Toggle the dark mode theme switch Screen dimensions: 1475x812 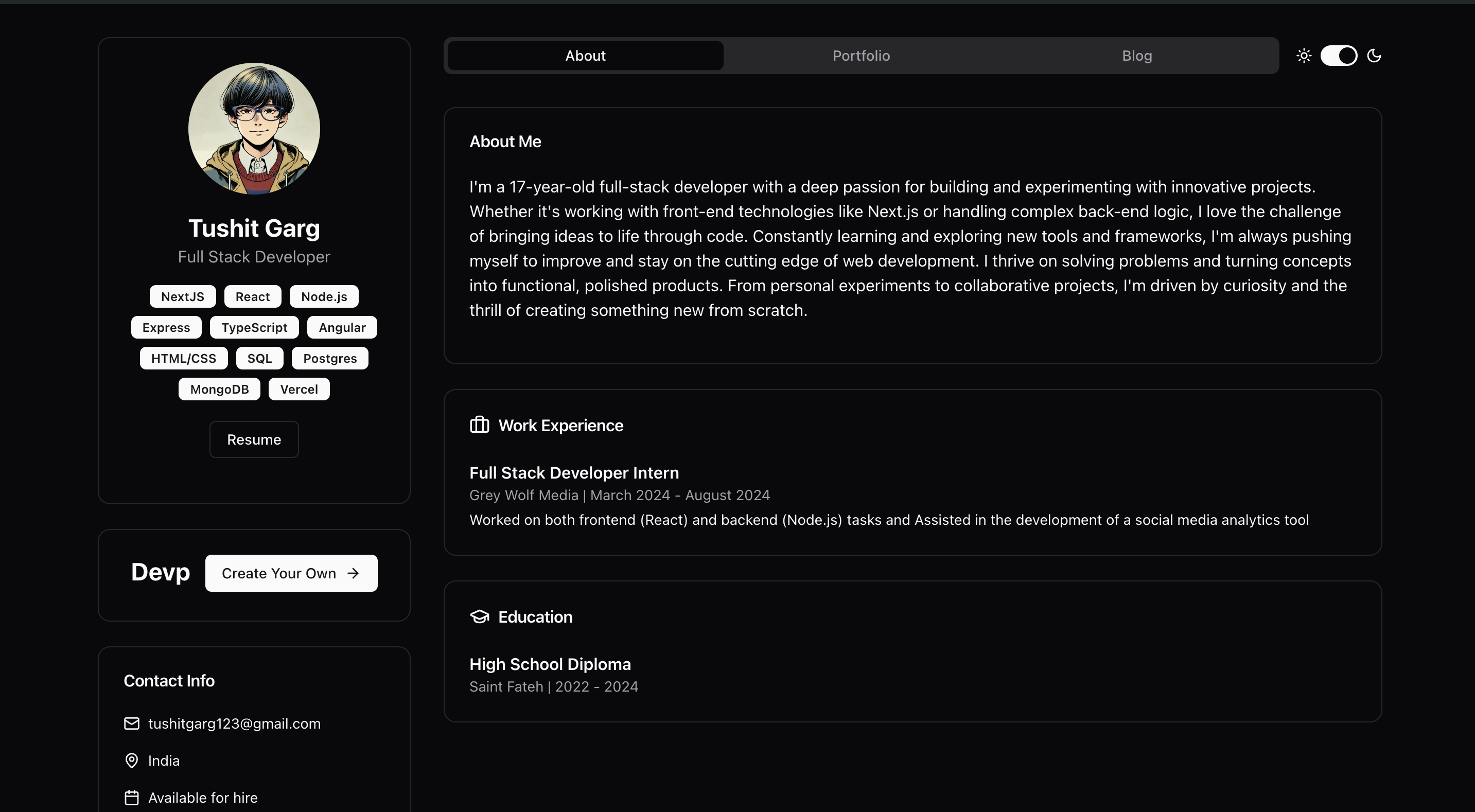tap(1339, 56)
